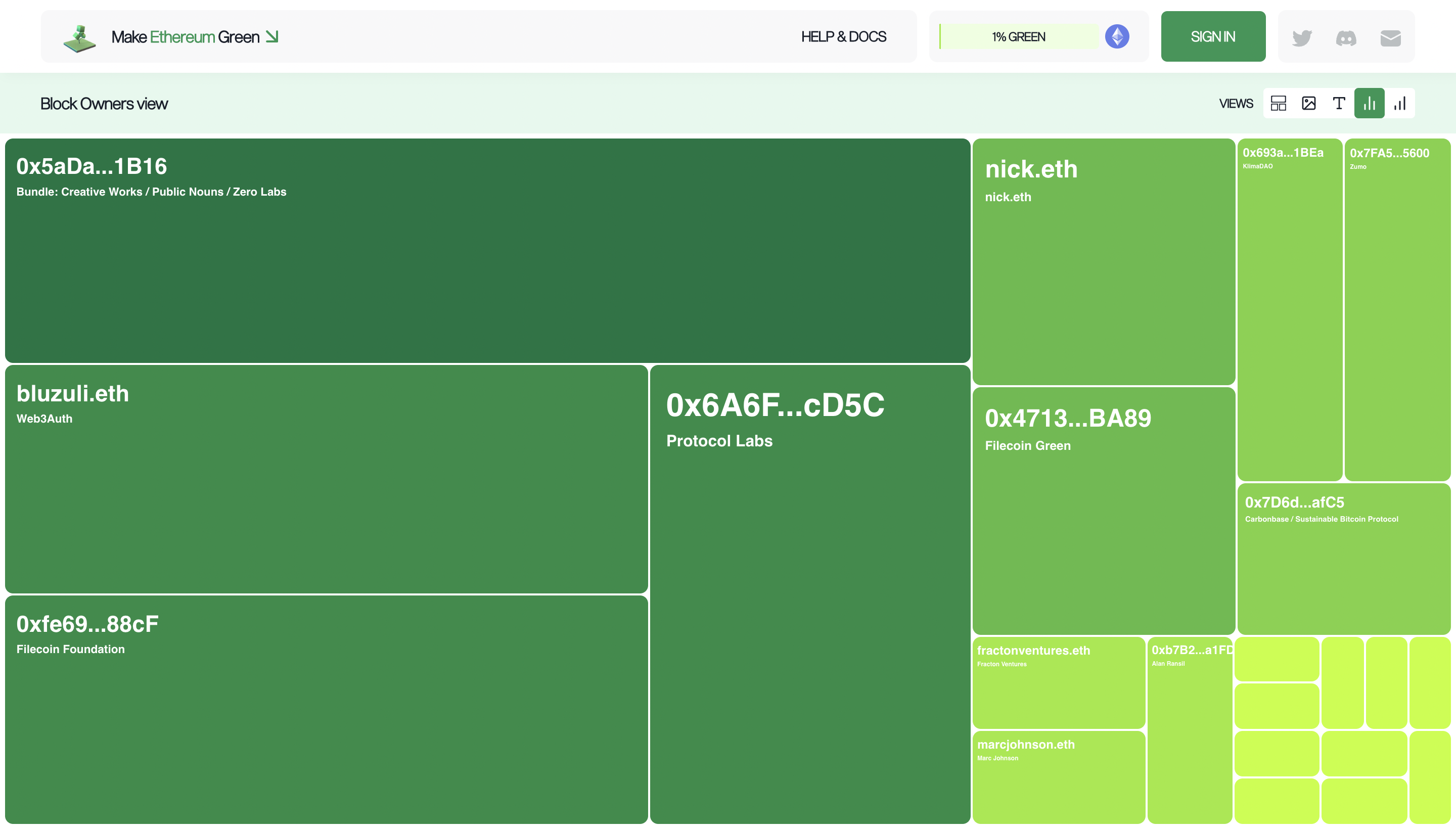Click the green diagonal arrow beside the title
Viewport: 1456px width, 829px height.
click(x=272, y=36)
